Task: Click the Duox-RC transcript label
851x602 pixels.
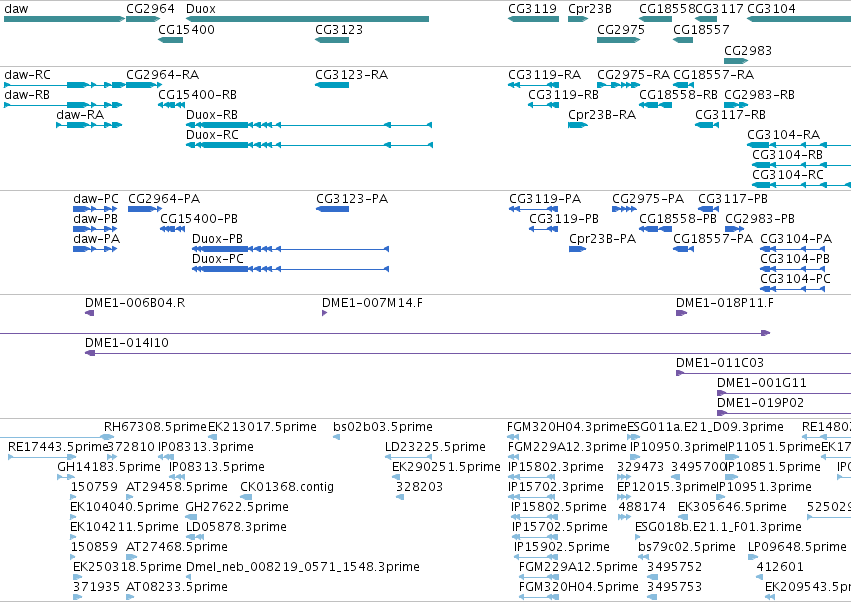Action: [x=212, y=135]
